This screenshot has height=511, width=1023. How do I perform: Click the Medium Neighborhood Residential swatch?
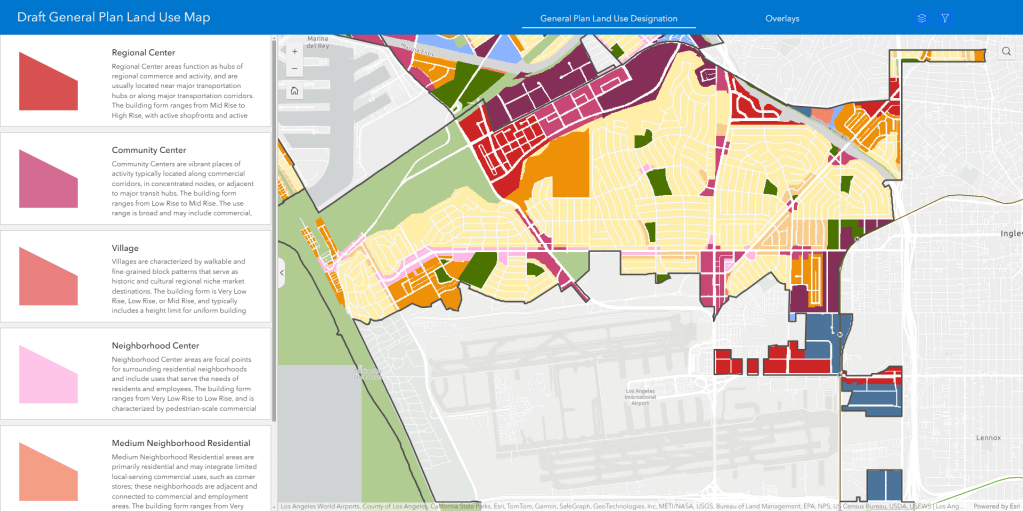tap(48, 470)
